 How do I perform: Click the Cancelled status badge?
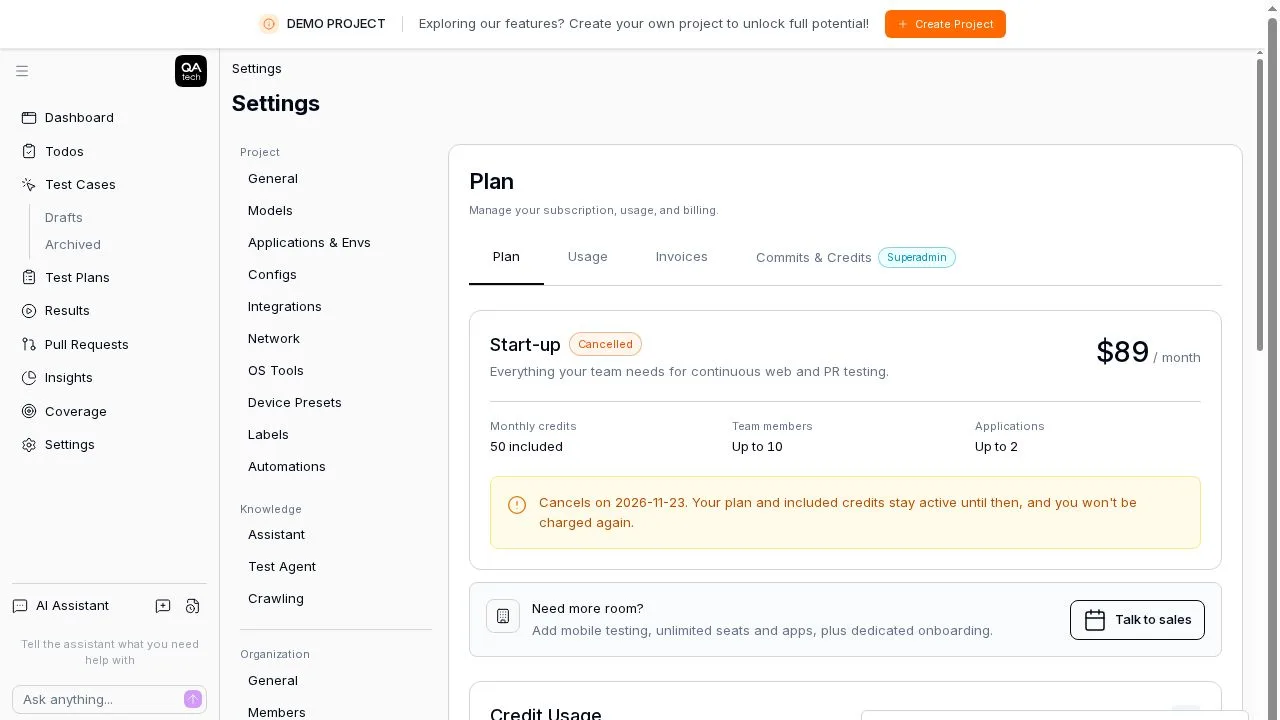point(605,344)
